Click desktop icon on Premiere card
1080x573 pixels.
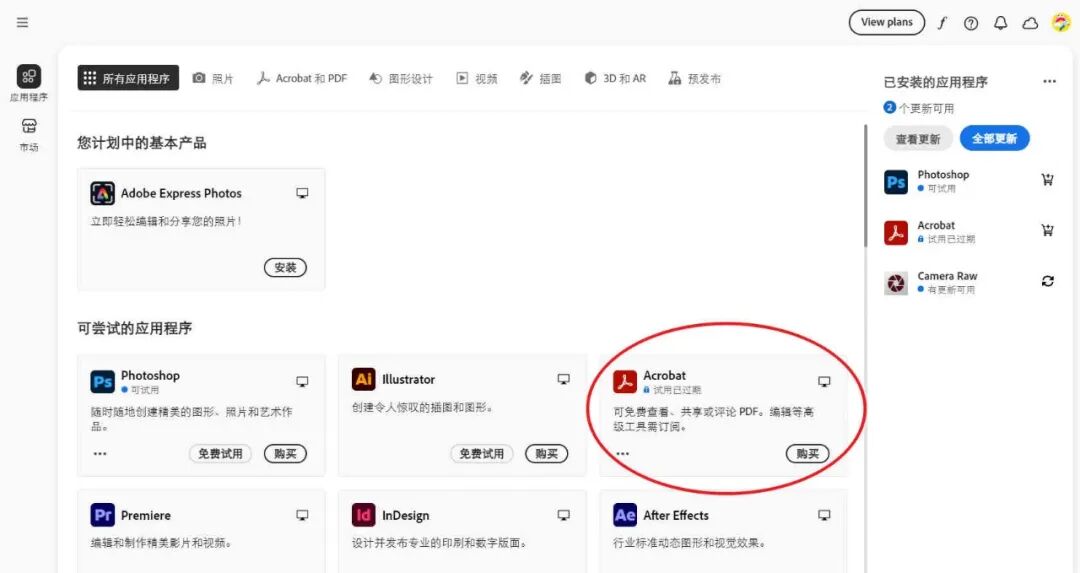(x=302, y=515)
